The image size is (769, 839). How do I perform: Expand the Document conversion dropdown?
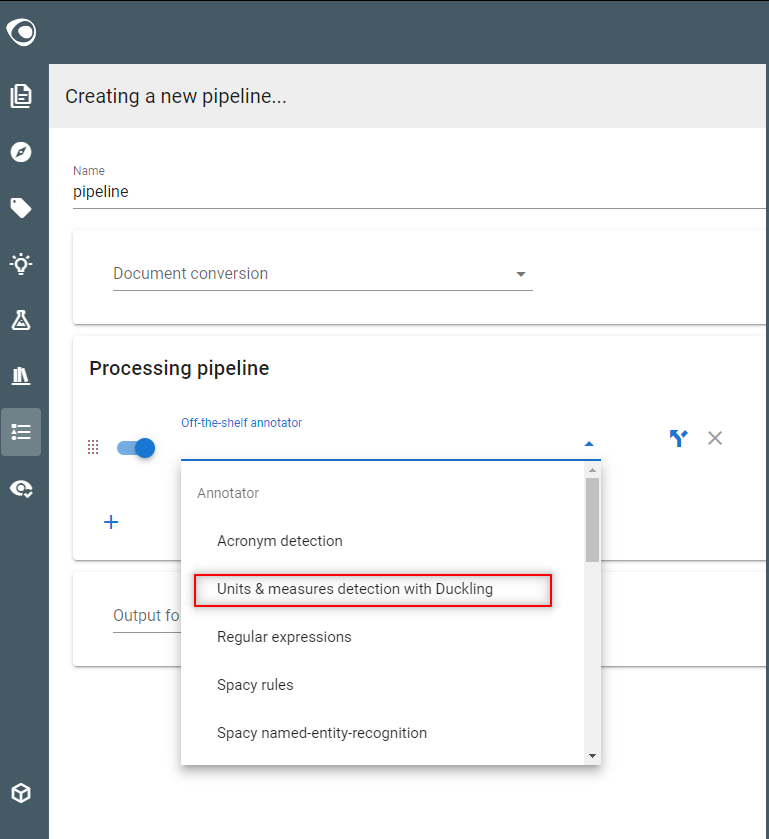click(x=323, y=273)
